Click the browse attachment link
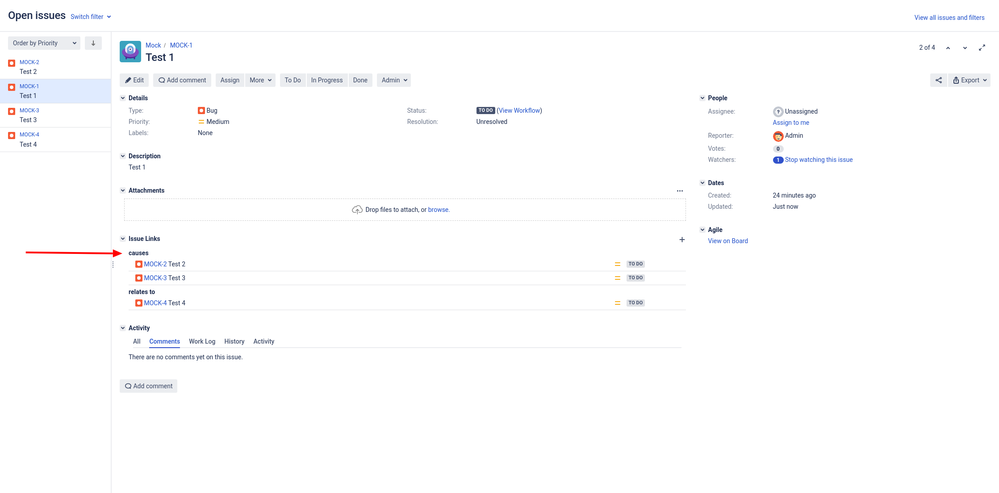 [x=438, y=210]
